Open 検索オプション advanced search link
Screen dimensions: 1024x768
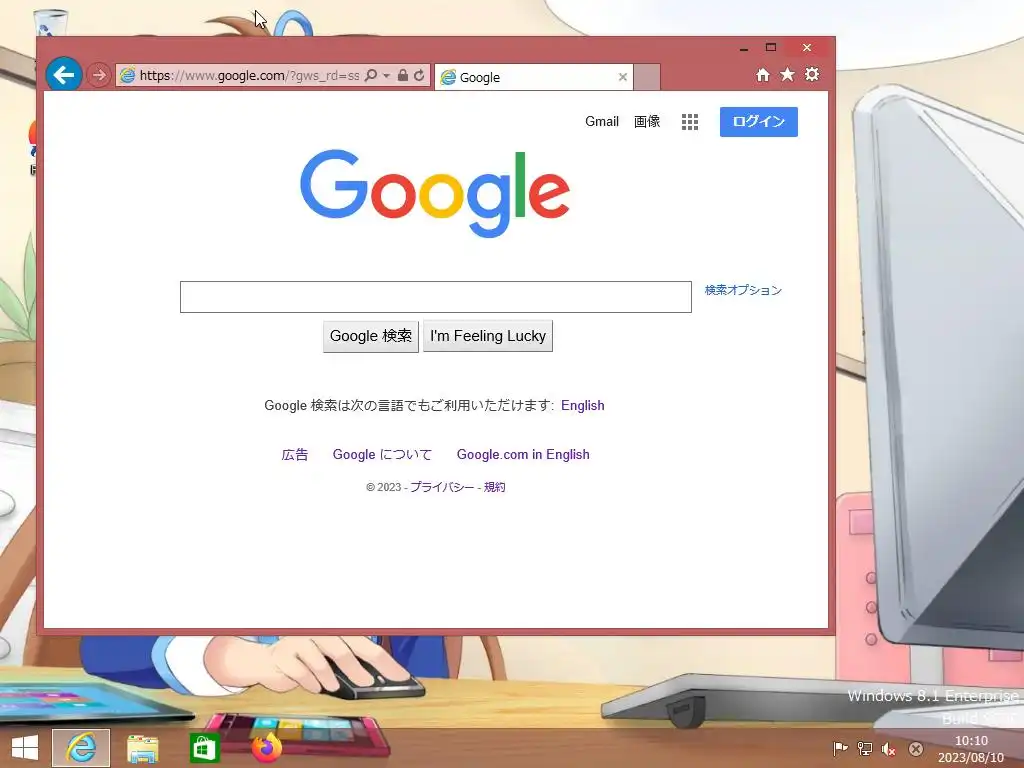(743, 290)
